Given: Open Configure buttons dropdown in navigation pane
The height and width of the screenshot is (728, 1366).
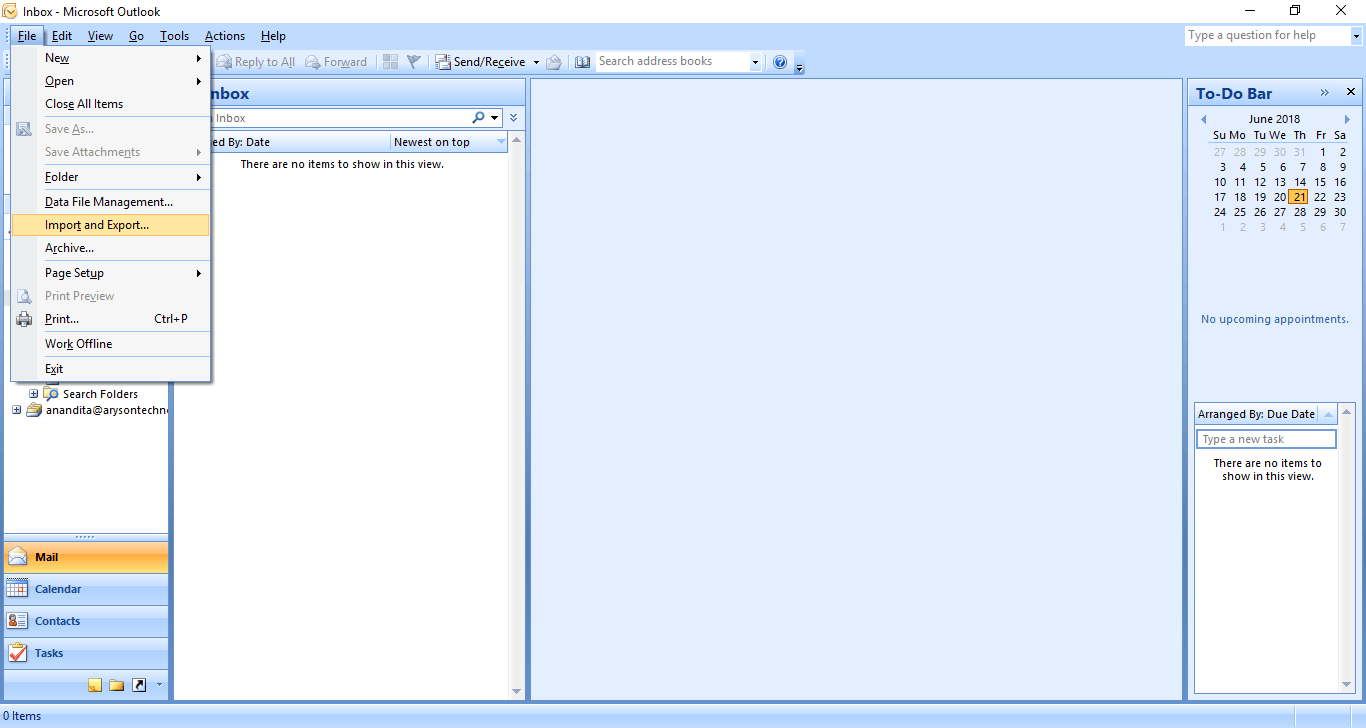Looking at the screenshot, I should tap(158, 685).
